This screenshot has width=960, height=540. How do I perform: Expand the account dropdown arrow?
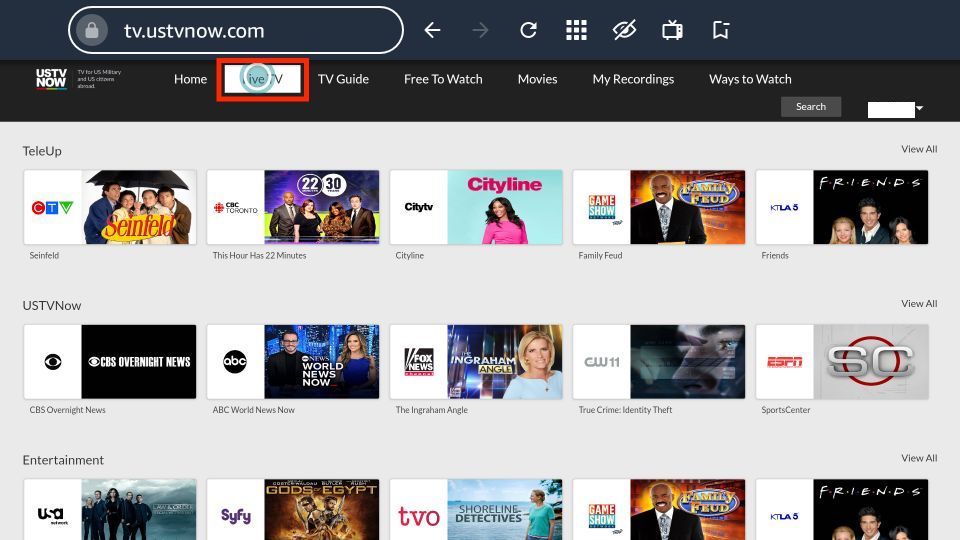pyautogui.click(x=919, y=108)
